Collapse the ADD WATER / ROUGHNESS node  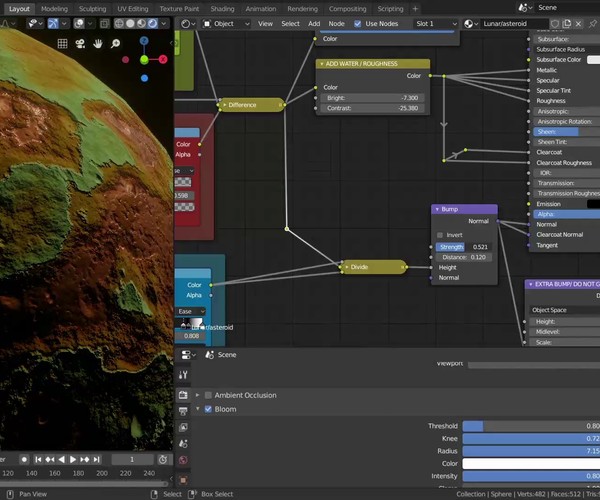[322, 64]
